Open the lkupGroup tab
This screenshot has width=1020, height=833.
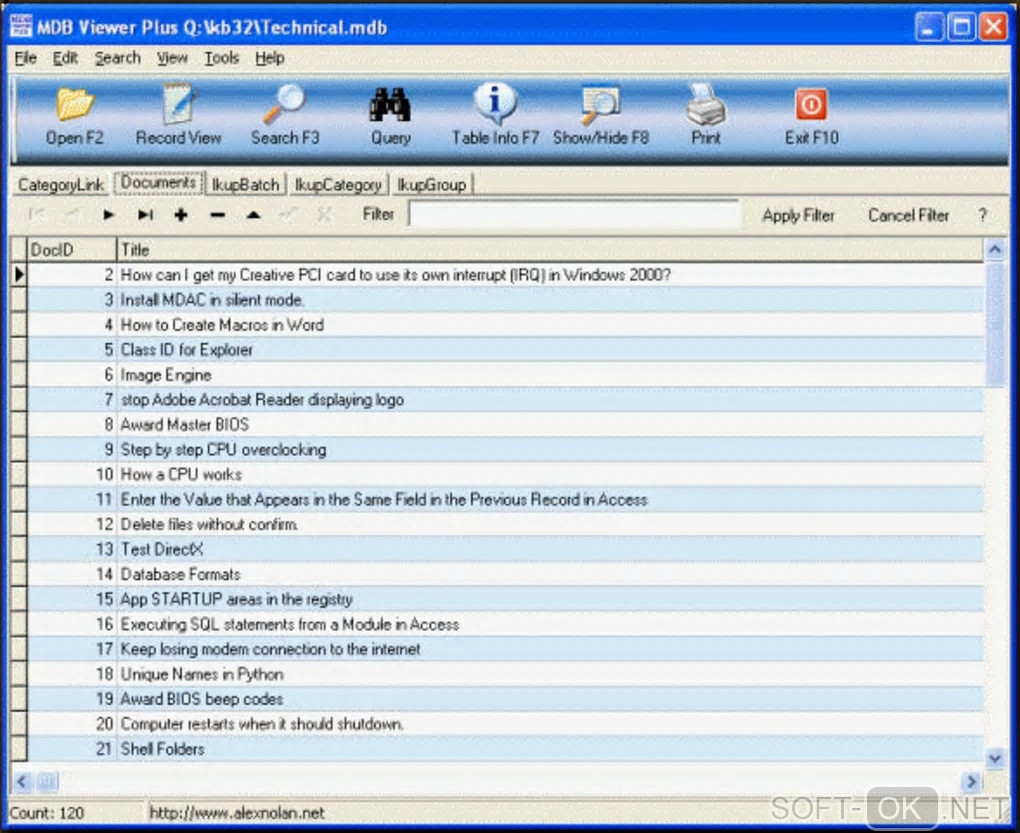point(431,185)
